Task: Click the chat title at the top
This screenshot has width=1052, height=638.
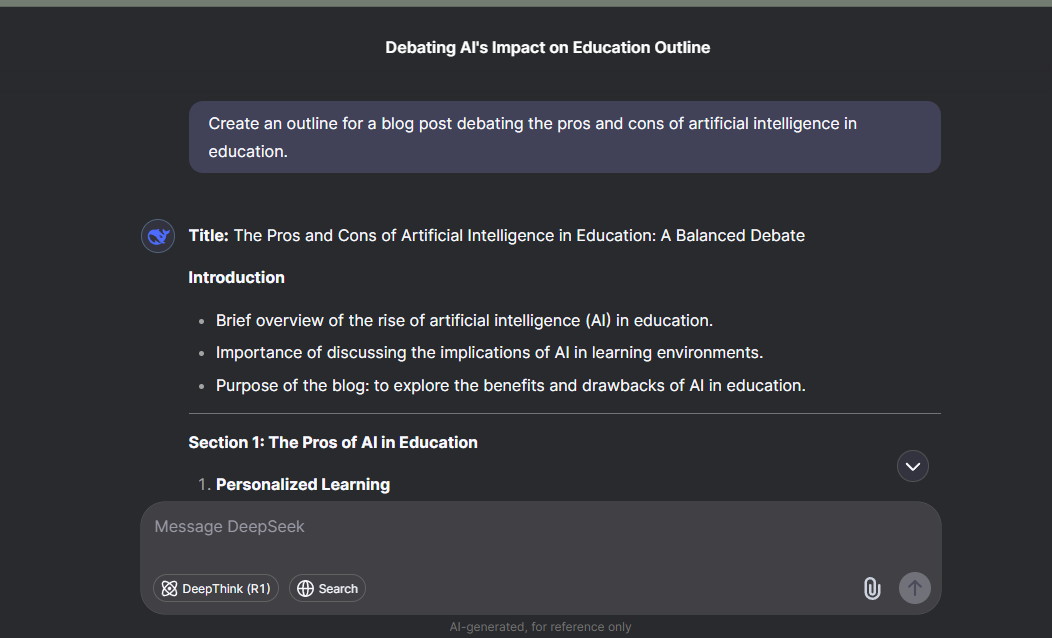Action: coord(547,47)
